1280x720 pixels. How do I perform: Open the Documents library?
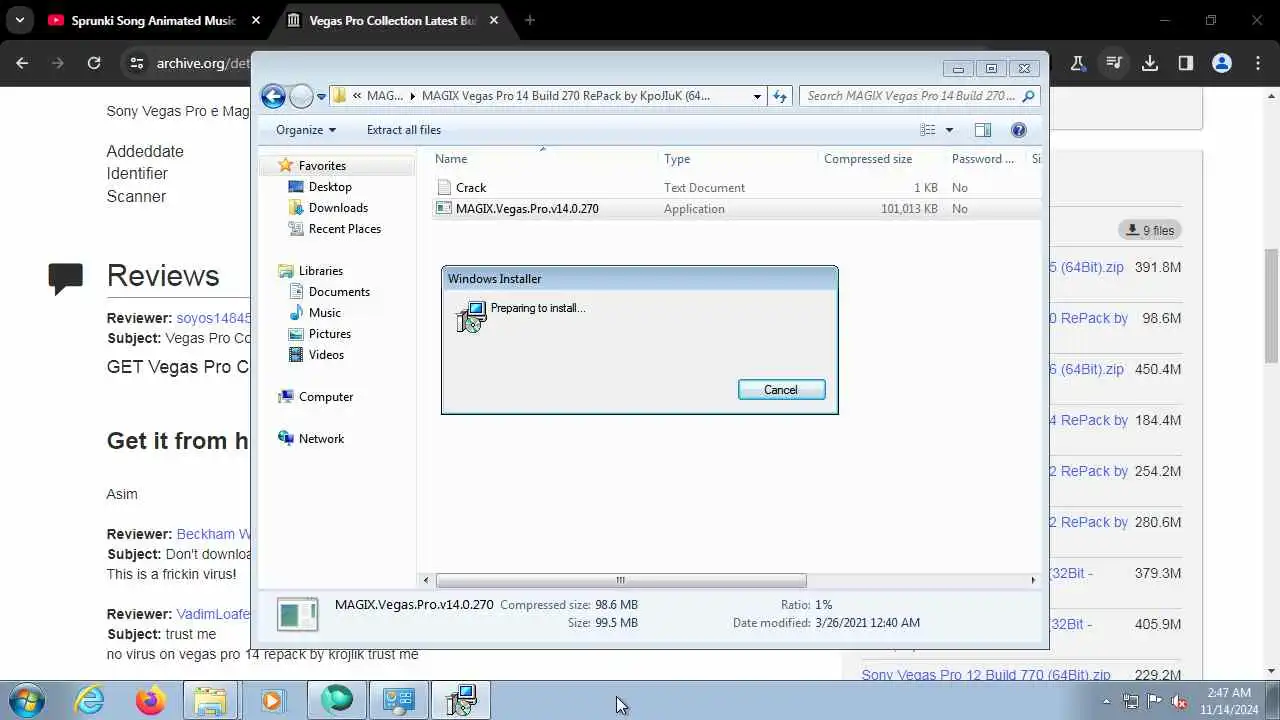pos(339,292)
